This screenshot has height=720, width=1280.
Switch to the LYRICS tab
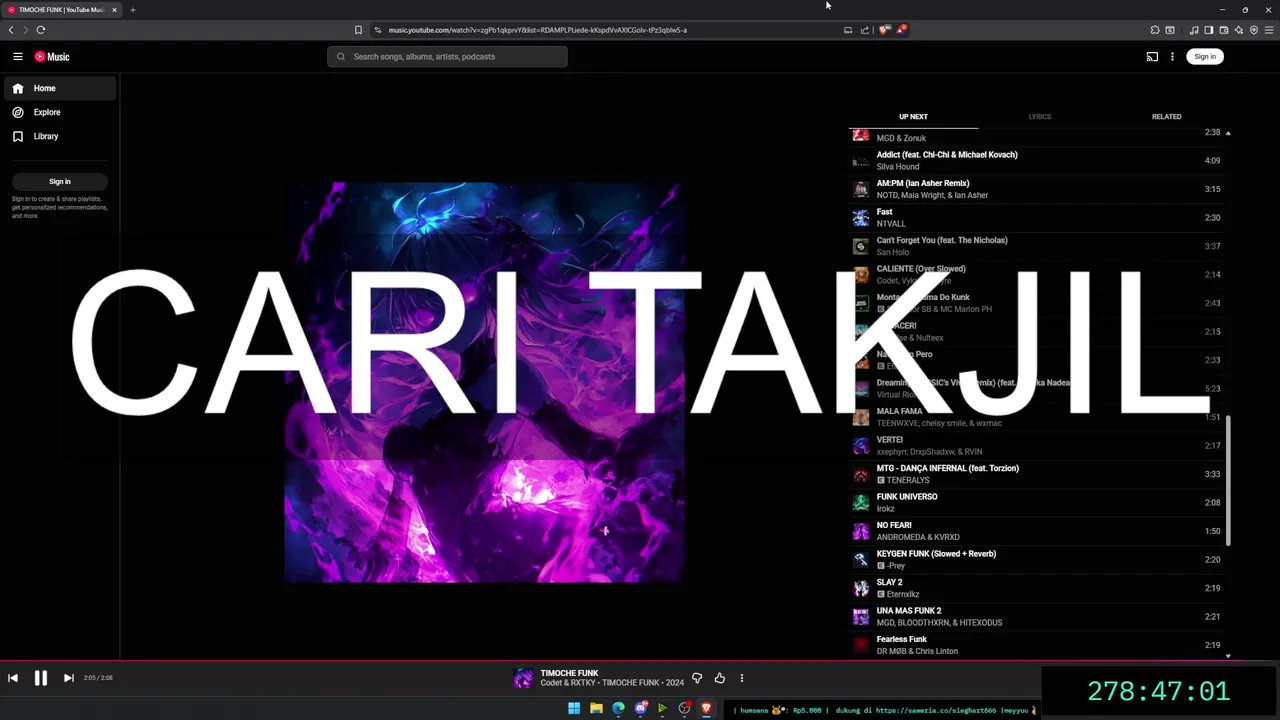pyautogui.click(x=1040, y=117)
